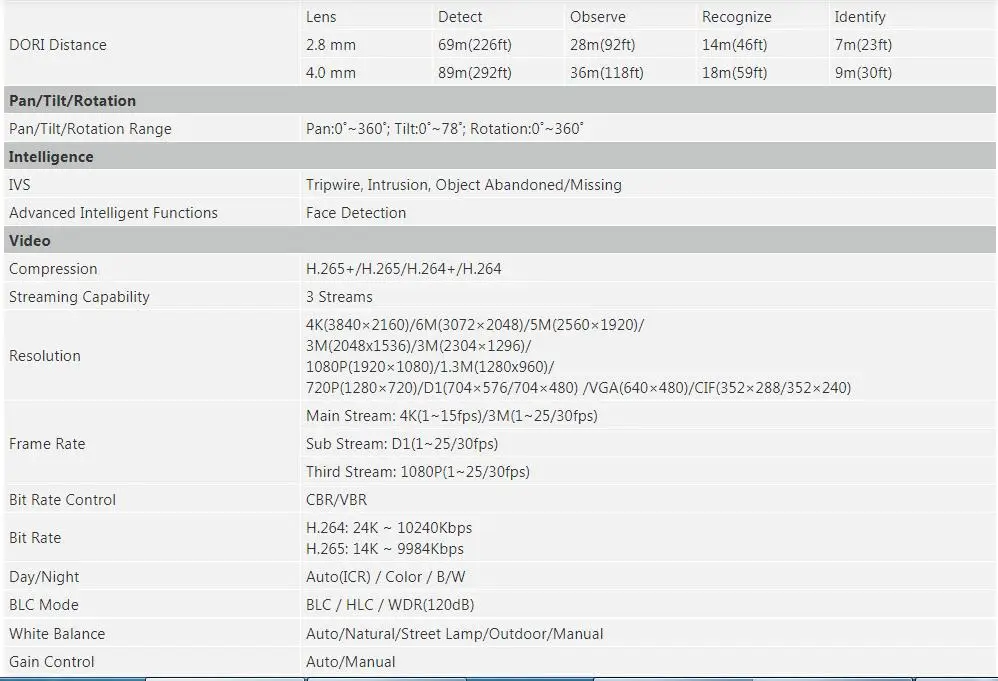Image resolution: width=998 pixels, height=681 pixels.
Task: Click the "3 Streams" value
Action: (339, 297)
